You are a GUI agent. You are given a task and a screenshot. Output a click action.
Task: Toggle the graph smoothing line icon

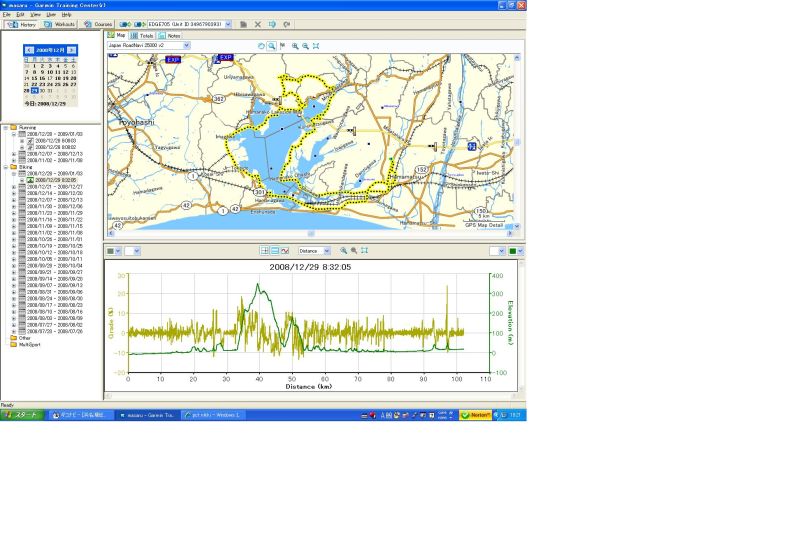tap(285, 250)
